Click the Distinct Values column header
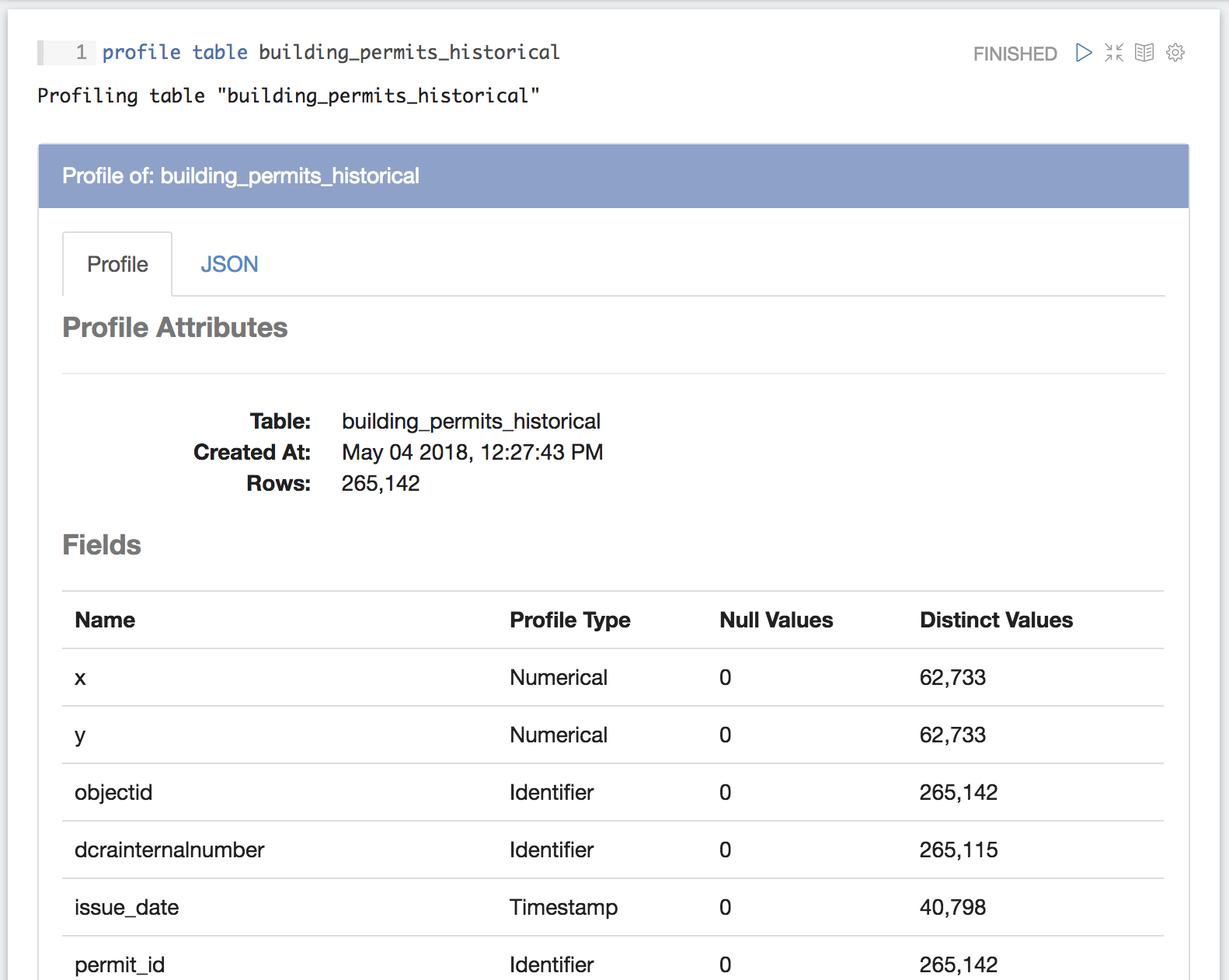The width and height of the screenshot is (1229, 980). click(996, 620)
